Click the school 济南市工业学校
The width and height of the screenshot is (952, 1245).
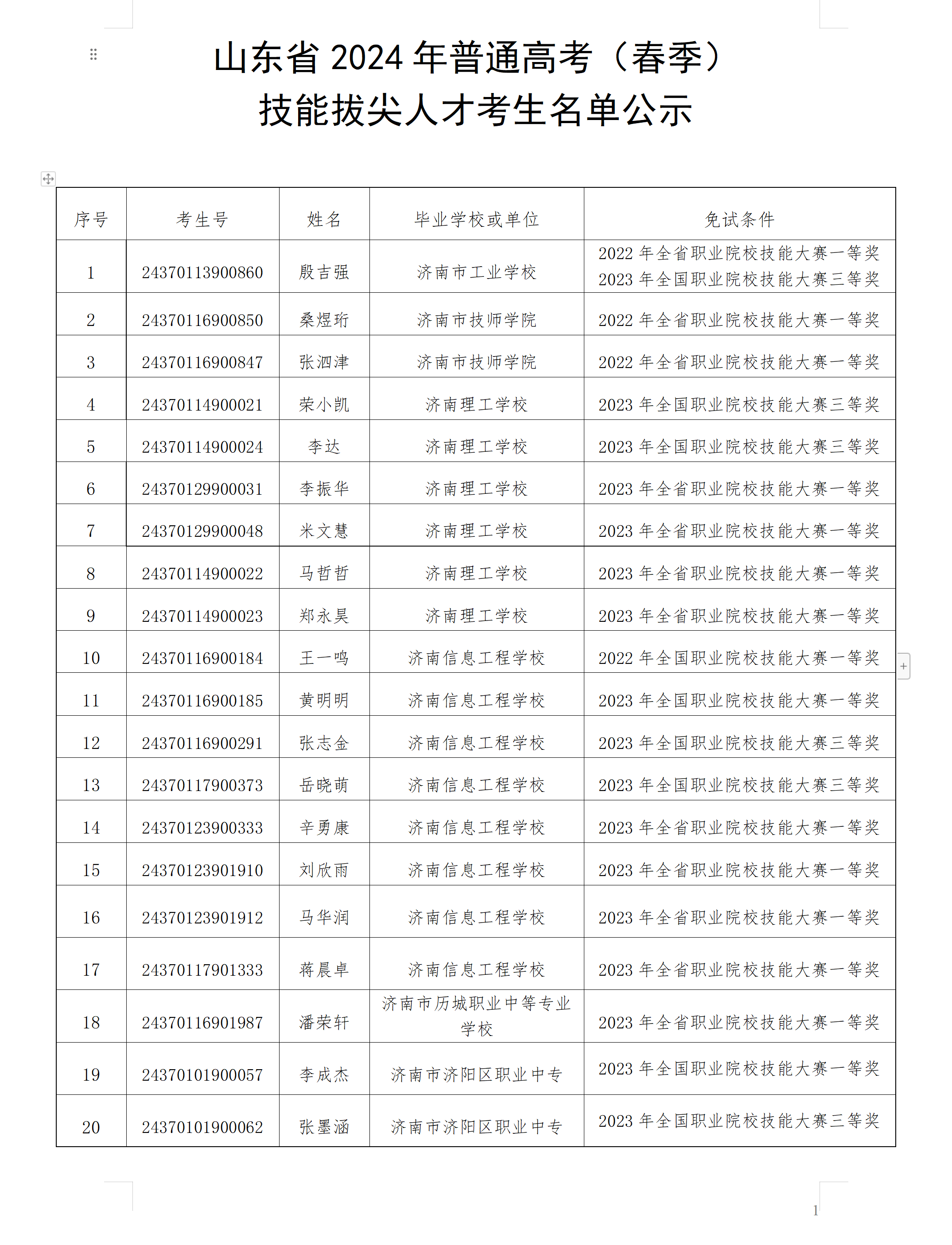tap(477, 272)
